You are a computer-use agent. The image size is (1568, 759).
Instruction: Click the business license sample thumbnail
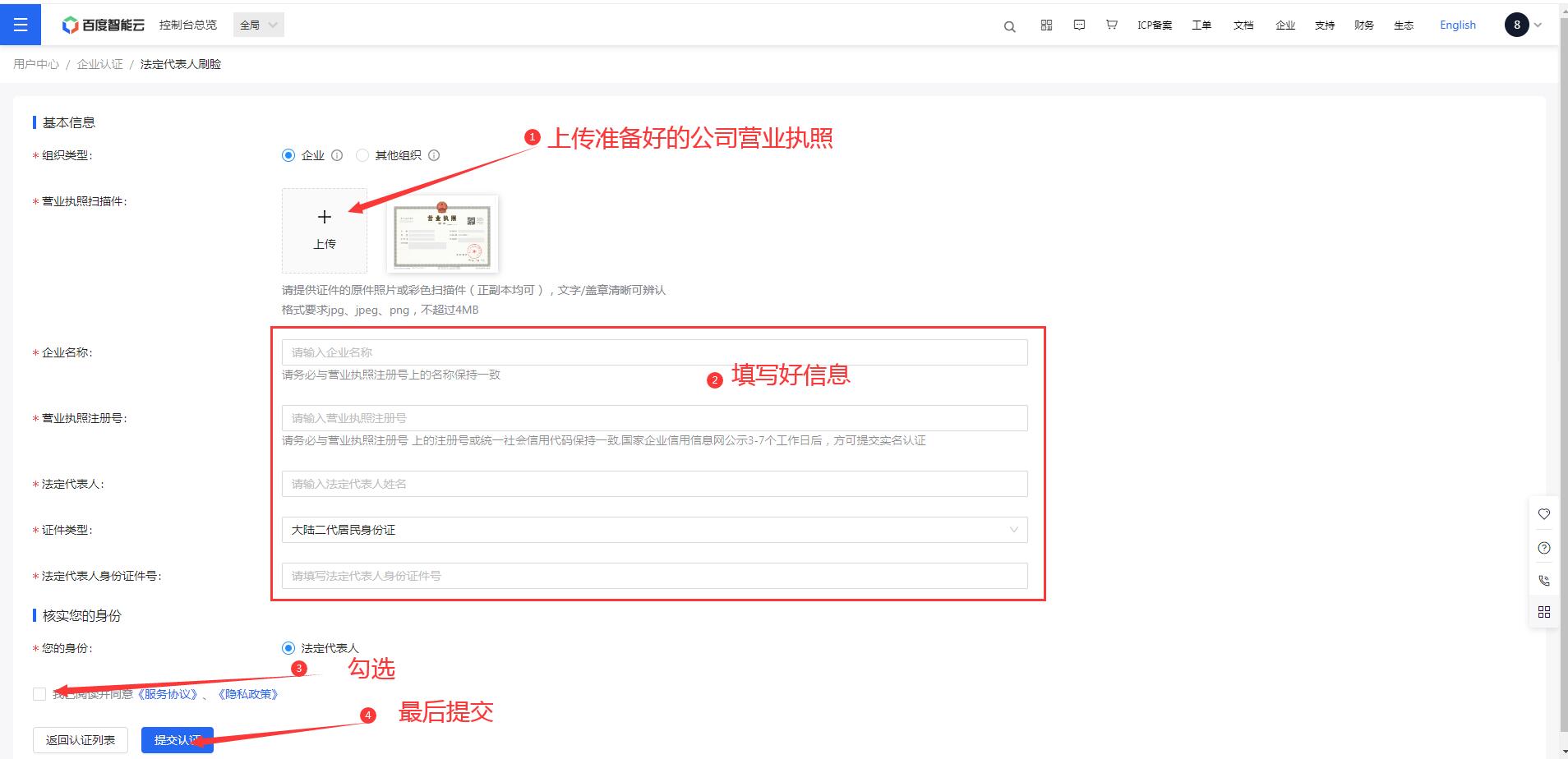click(x=442, y=234)
